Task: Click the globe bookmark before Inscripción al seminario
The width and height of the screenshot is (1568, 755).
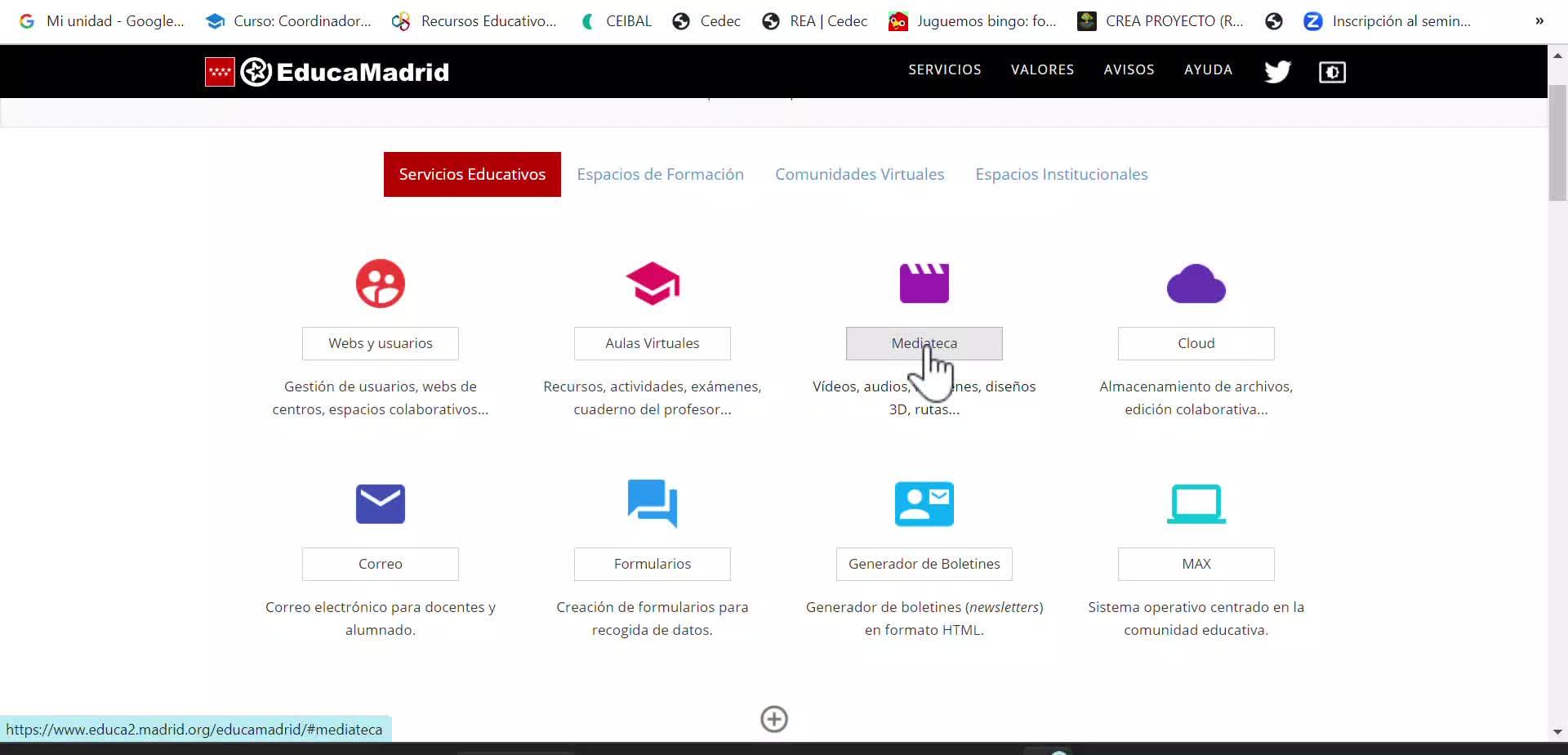Action: pyautogui.click(x=1274, y=21)
